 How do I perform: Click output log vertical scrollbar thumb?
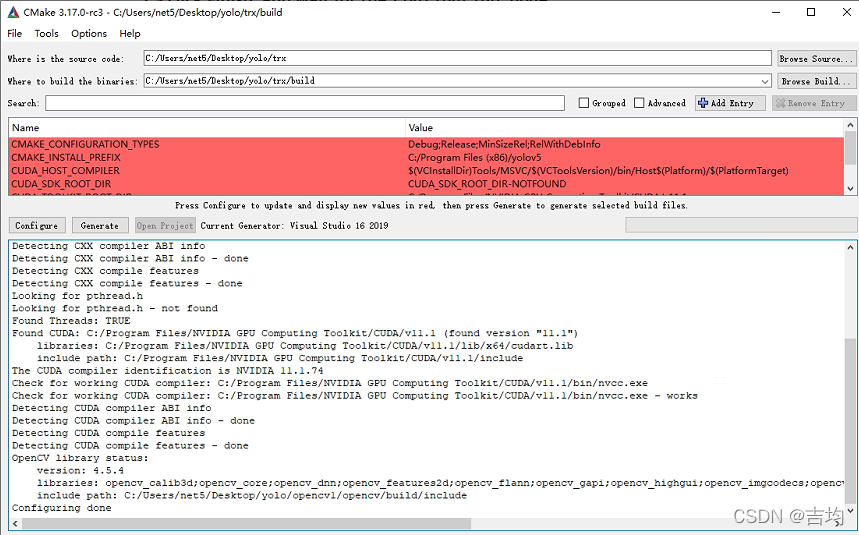850,421
